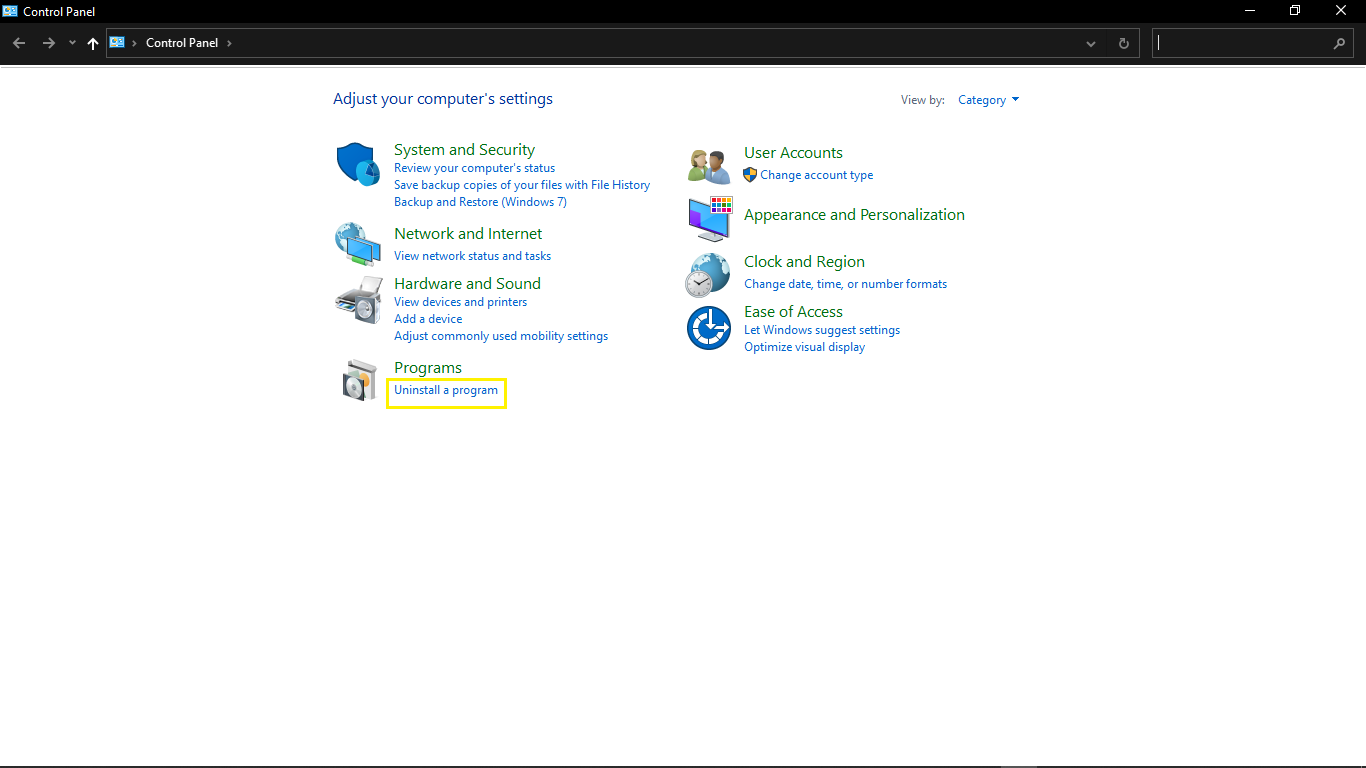
Task: Open the User Accounts people icon
Action: pos(709,165)
